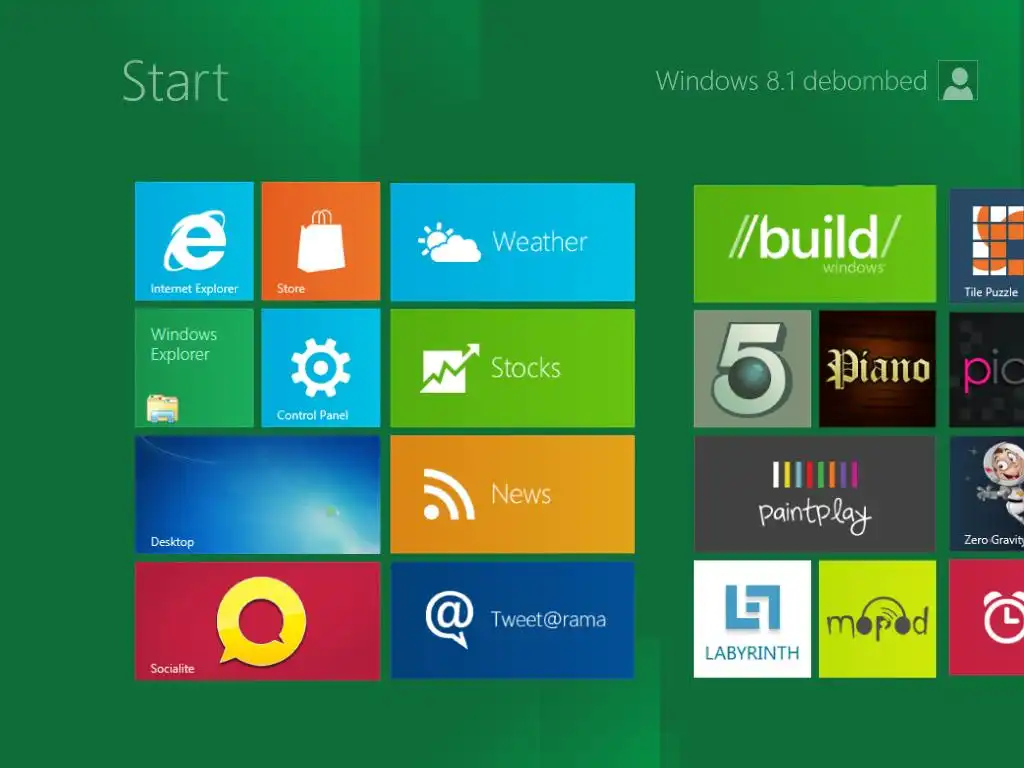The width and height of the screenshot is (1024, 768).
Task: Open the alarm clock tile
Action: (987, 618)
